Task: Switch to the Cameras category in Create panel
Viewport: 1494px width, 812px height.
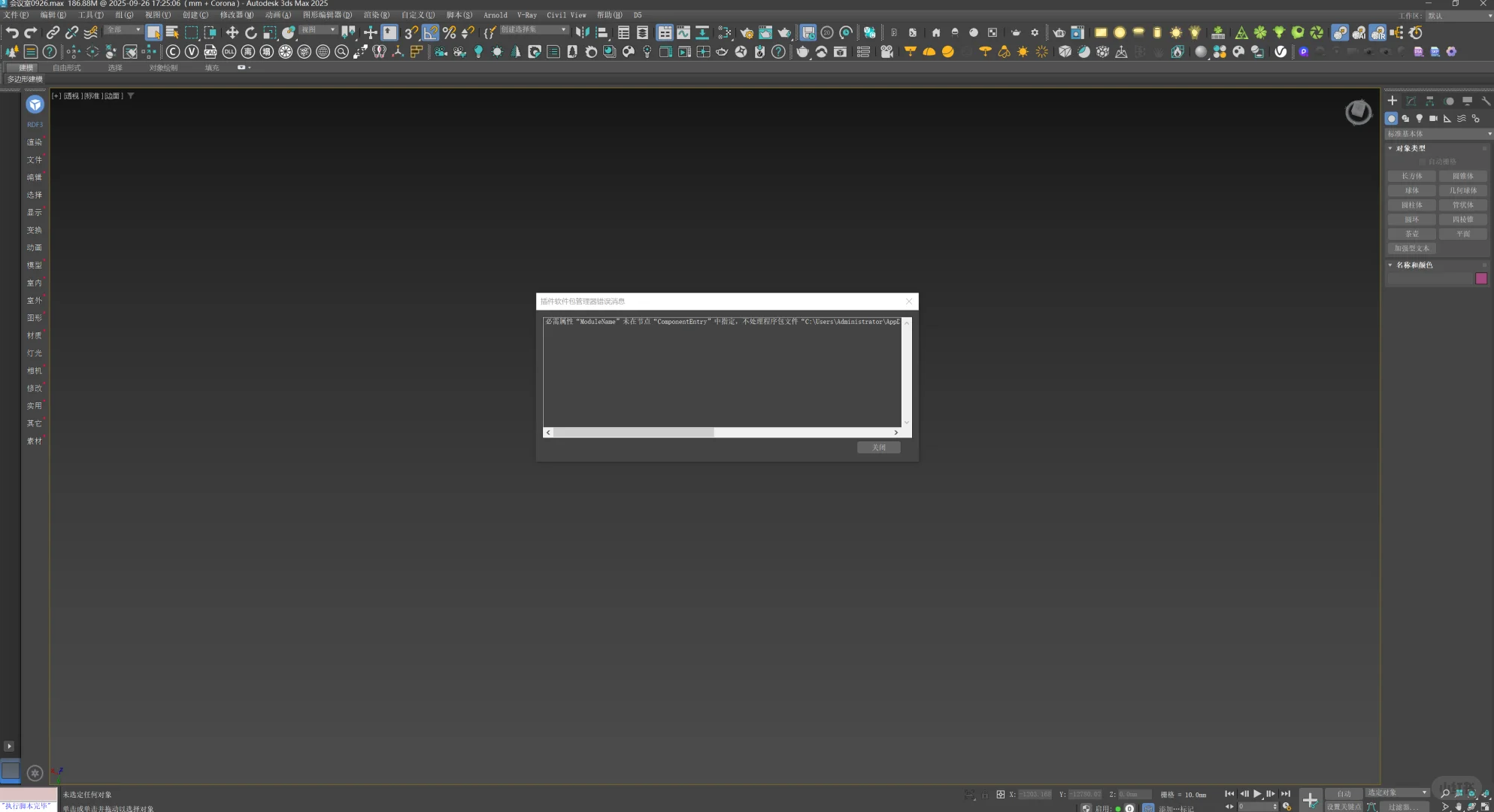Action: tap(1434, 119)
